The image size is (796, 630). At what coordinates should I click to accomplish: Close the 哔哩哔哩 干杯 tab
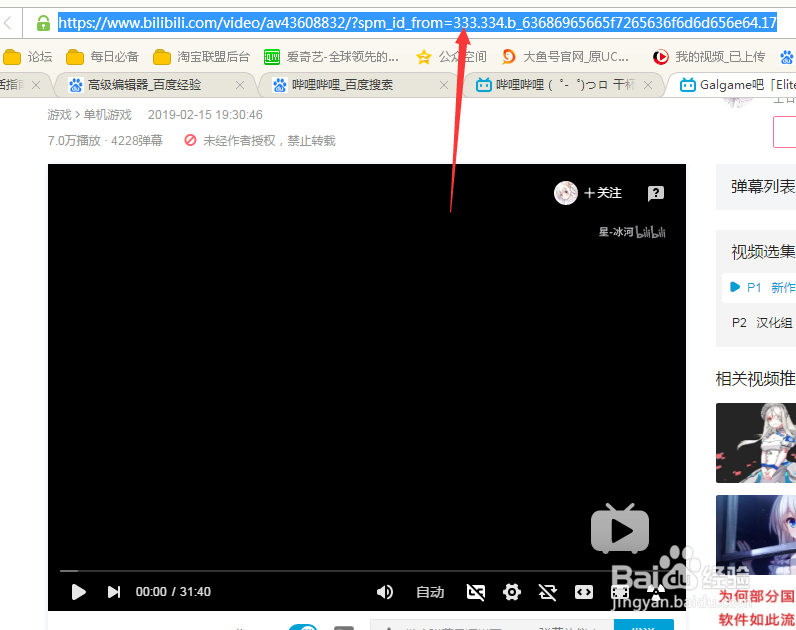[648, 85]
